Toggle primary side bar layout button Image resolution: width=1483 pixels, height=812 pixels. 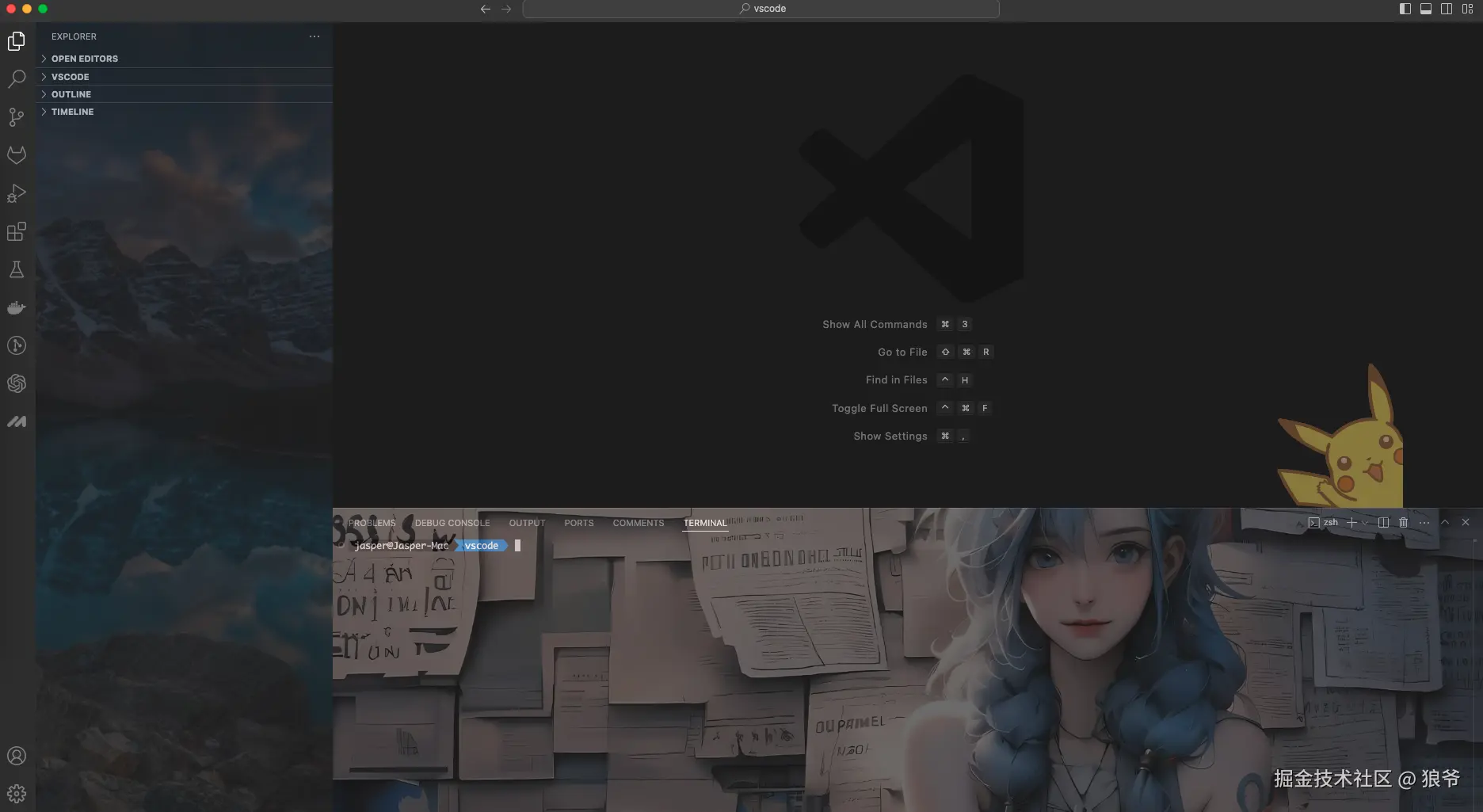(1405, 9)
